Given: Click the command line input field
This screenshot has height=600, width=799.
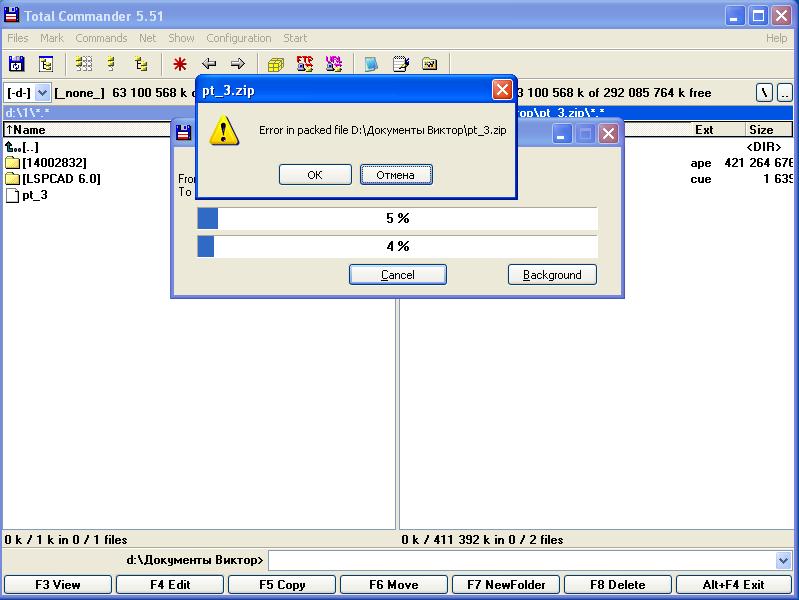Looking at the screenshot, I should click(522, 561).
